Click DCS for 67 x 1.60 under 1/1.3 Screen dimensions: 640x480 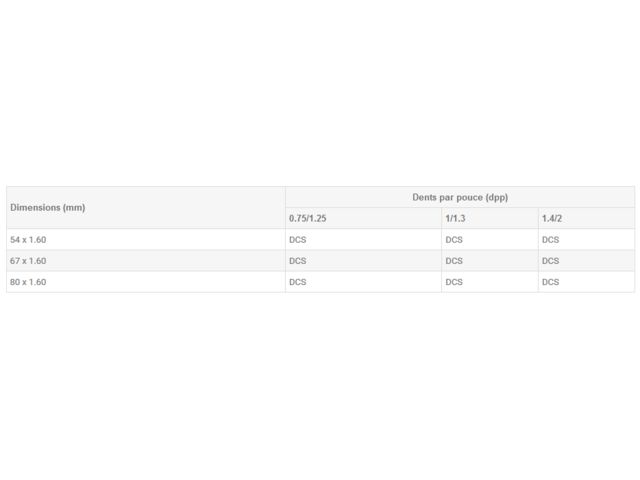(x=454, y=261)
